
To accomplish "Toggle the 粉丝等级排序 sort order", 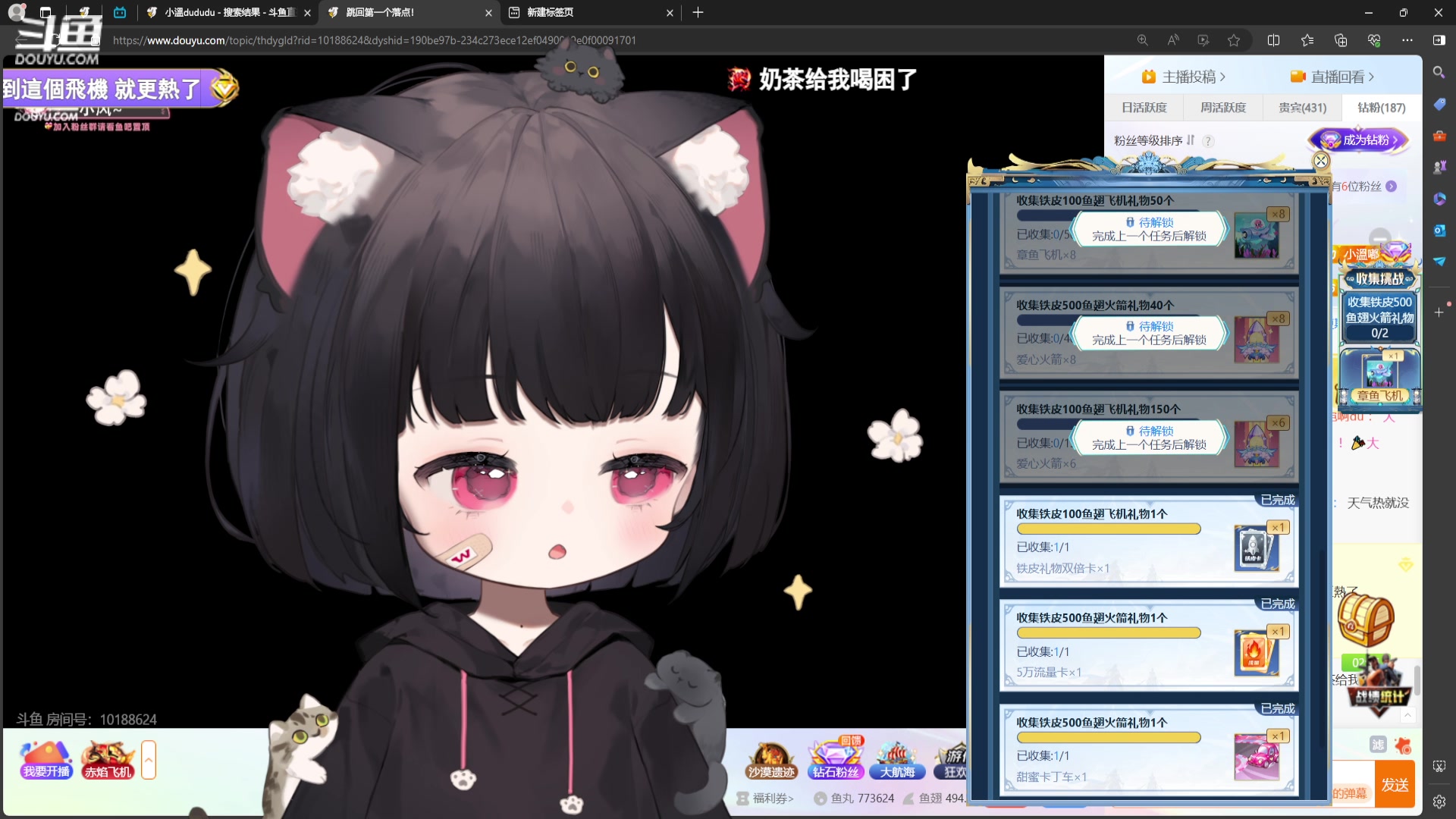I will [x=1153, y=140].
